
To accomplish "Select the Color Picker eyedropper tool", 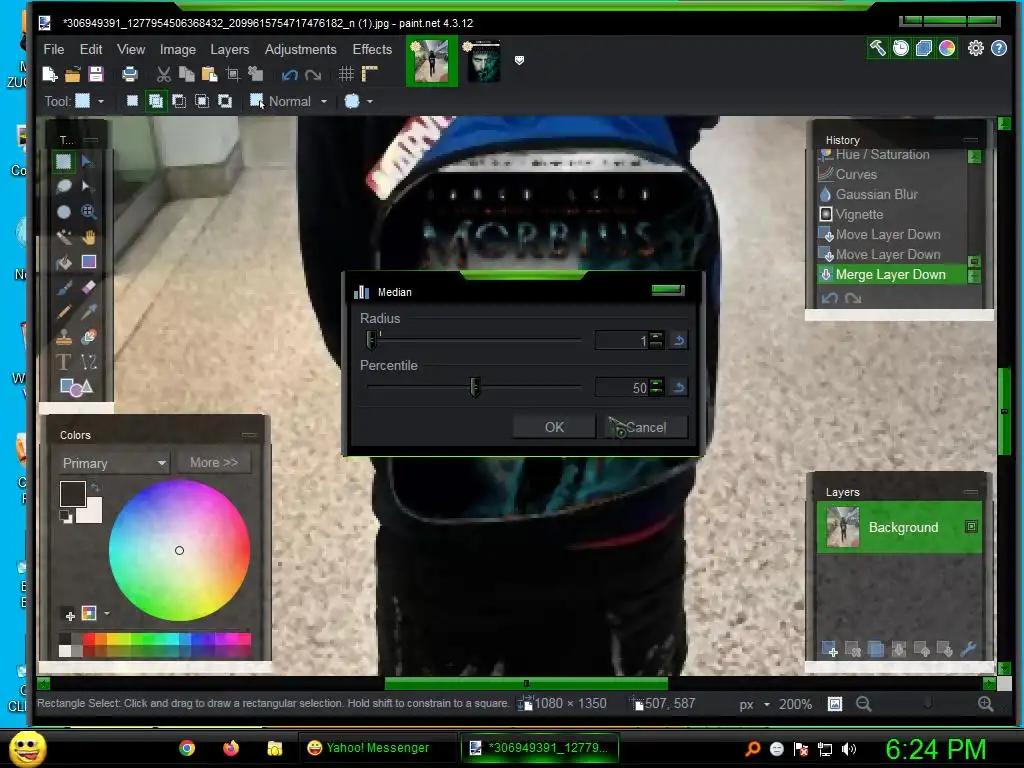I will 88,312.
